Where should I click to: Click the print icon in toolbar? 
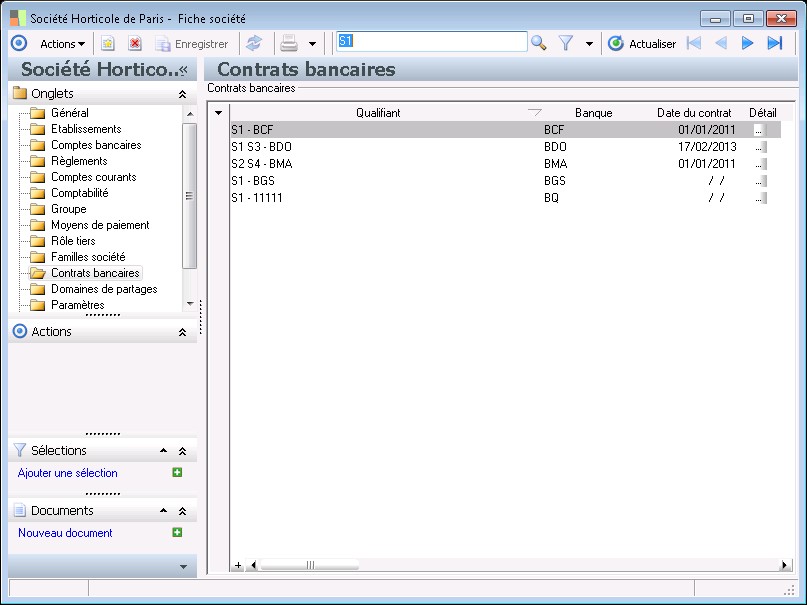(289, 43)
